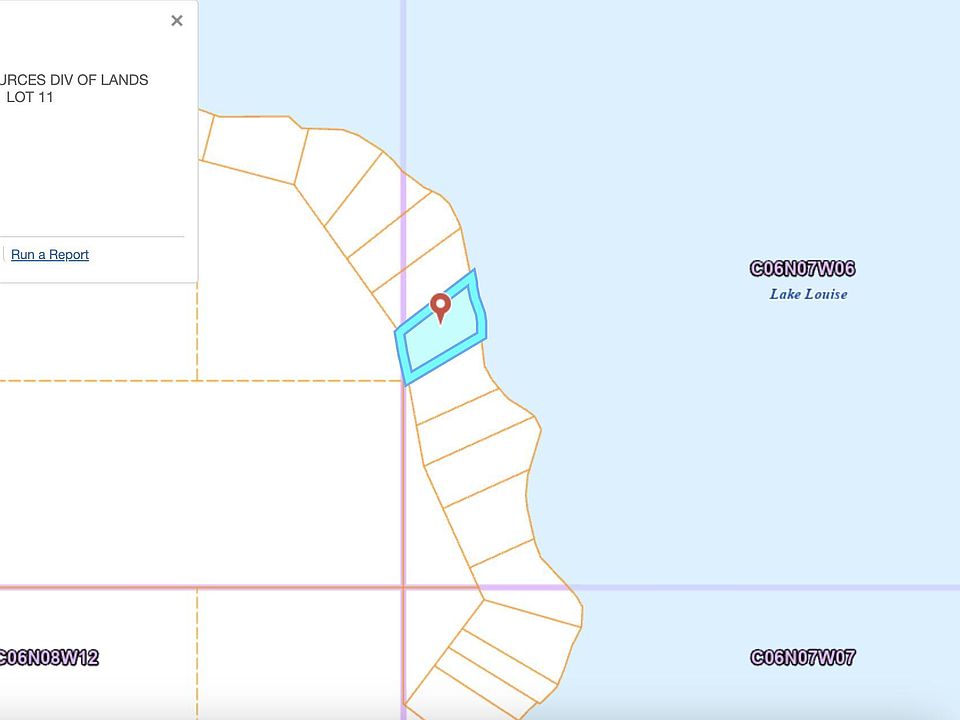The image size is (960, 720).
Task: Click the red map pin marker
Action: tap(440, 306)
